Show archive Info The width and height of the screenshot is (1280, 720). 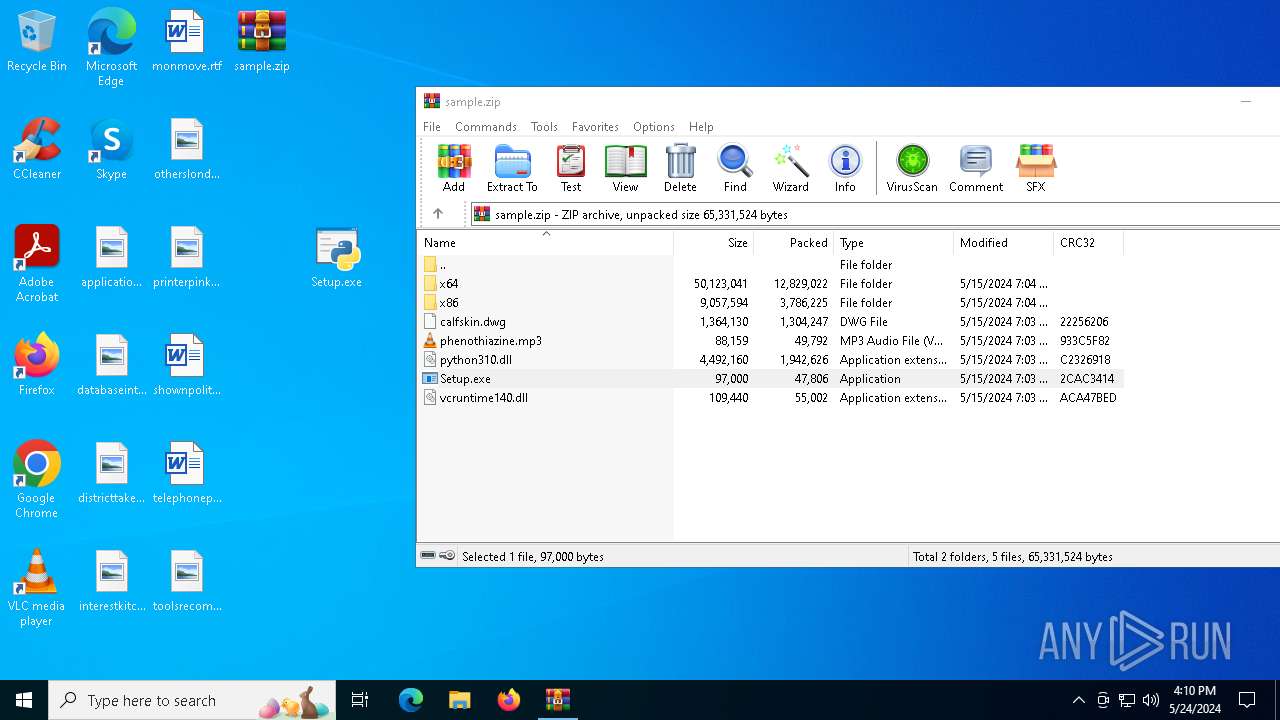click(x=845, y=168)
